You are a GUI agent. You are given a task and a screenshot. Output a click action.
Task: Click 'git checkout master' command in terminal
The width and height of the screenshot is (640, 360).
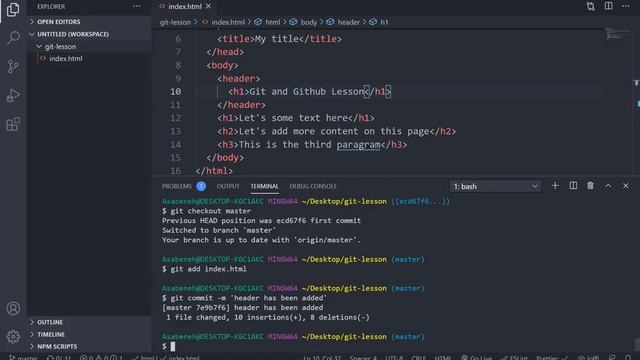pyautogui.click(x=211, y=211)
